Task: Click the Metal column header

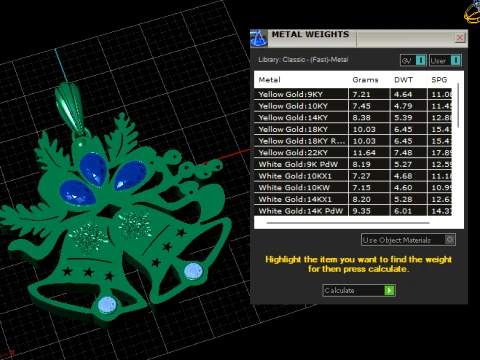Action: pyautogui.click(x=270, y=80)
